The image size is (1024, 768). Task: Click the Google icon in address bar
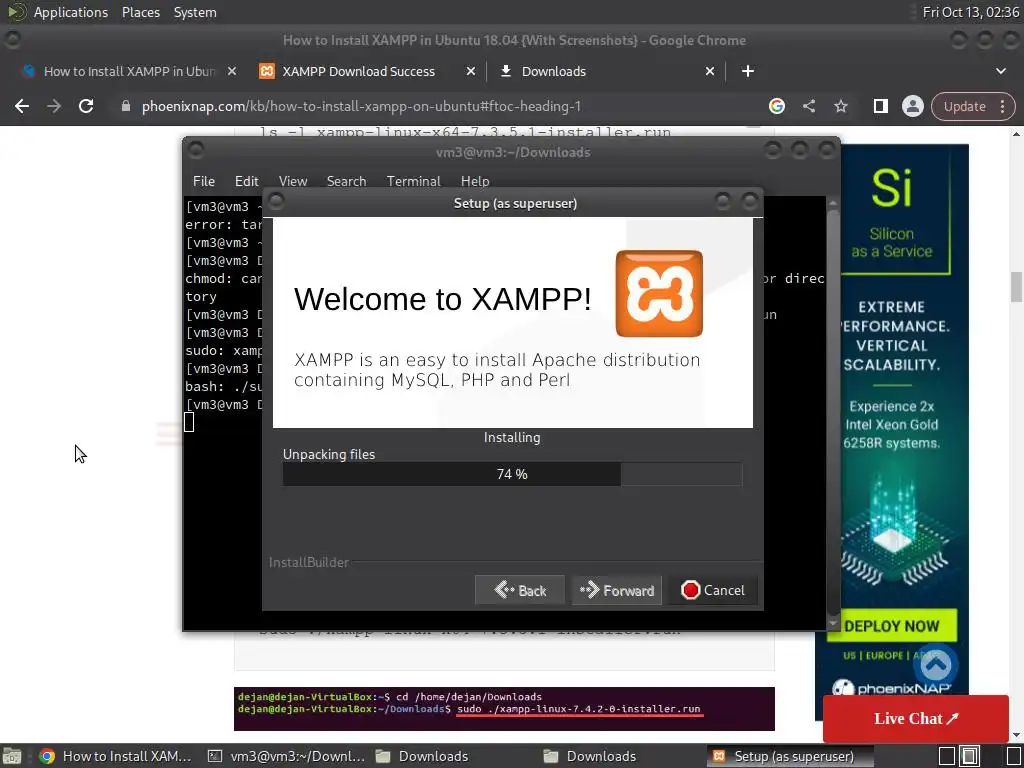tap(776, 106)
